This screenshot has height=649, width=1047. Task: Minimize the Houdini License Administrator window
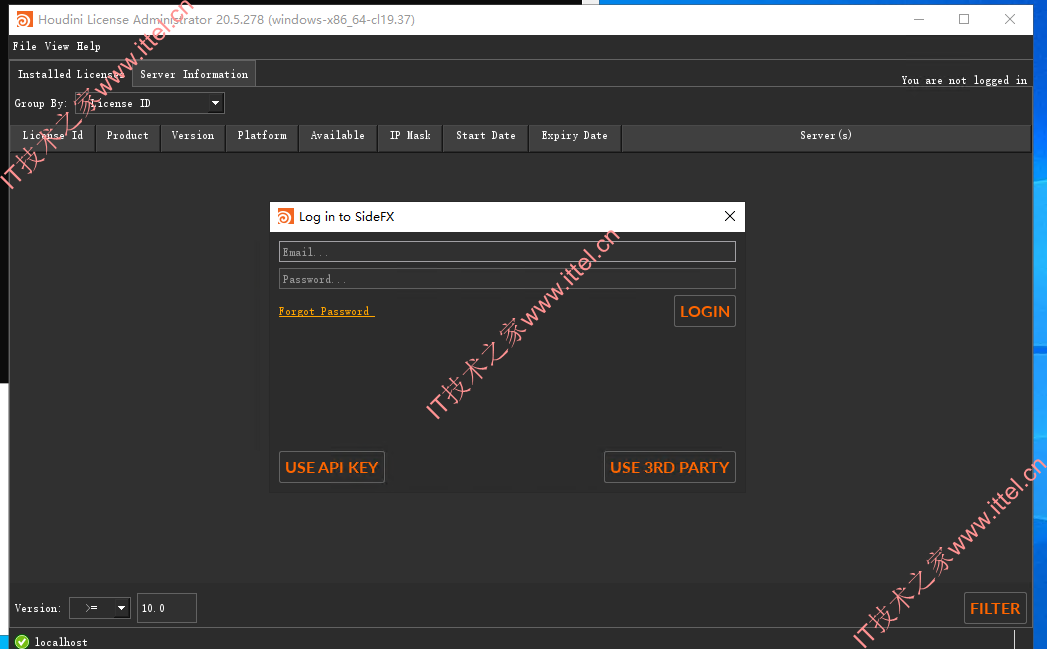pos(919,19)
